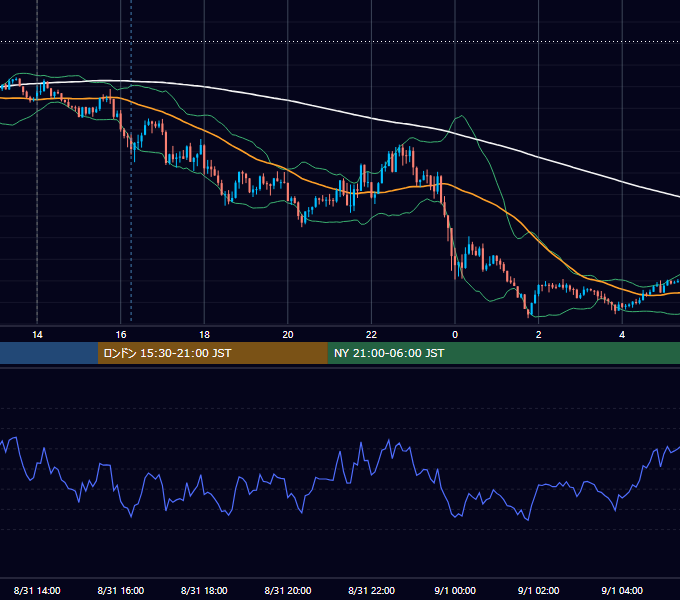Click the 9/1 00:00 time label
The width and height of the screenshot is (680, 600).
point(455,590)
